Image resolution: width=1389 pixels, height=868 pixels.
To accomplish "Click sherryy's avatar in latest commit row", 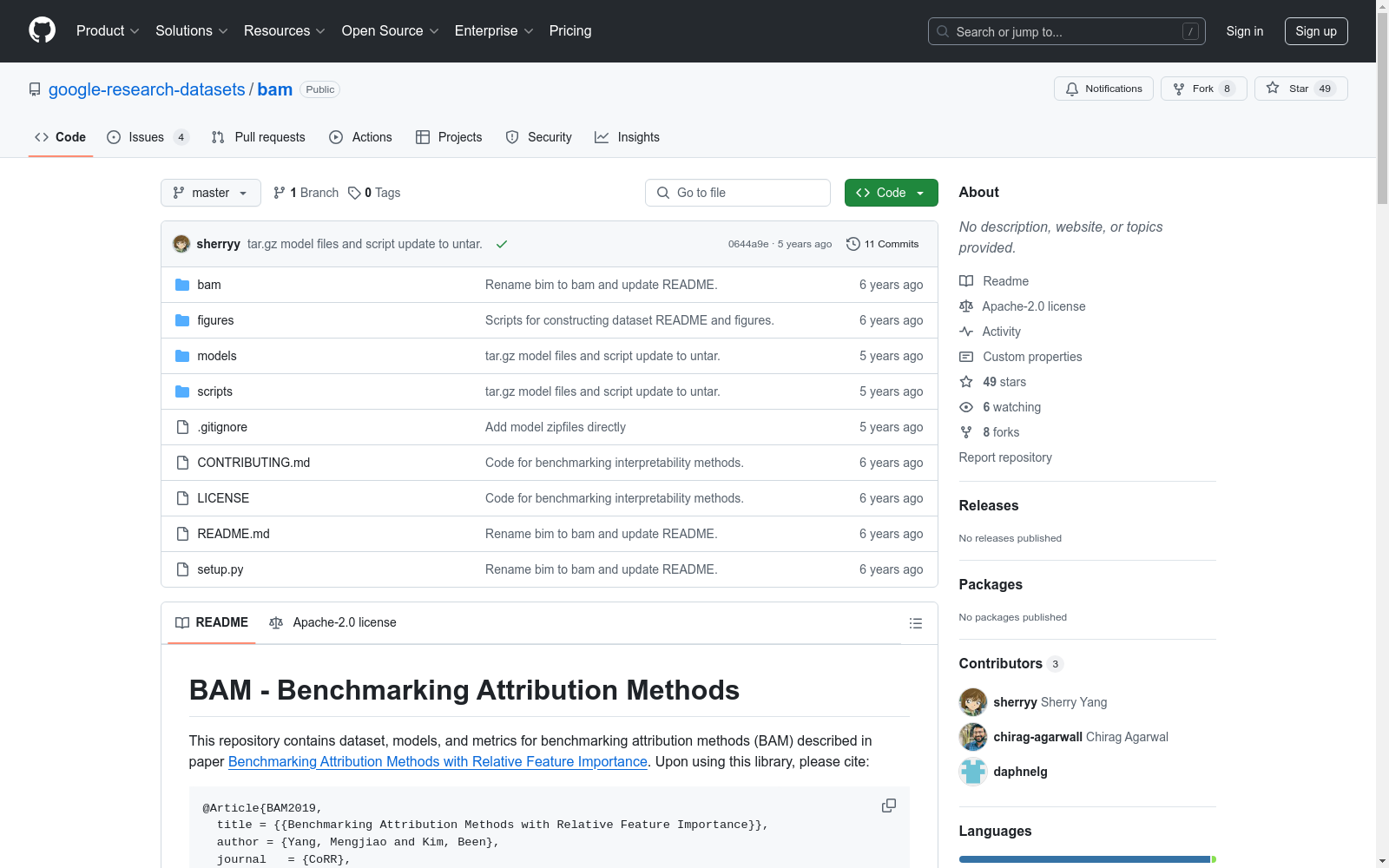I will (181, 244).
